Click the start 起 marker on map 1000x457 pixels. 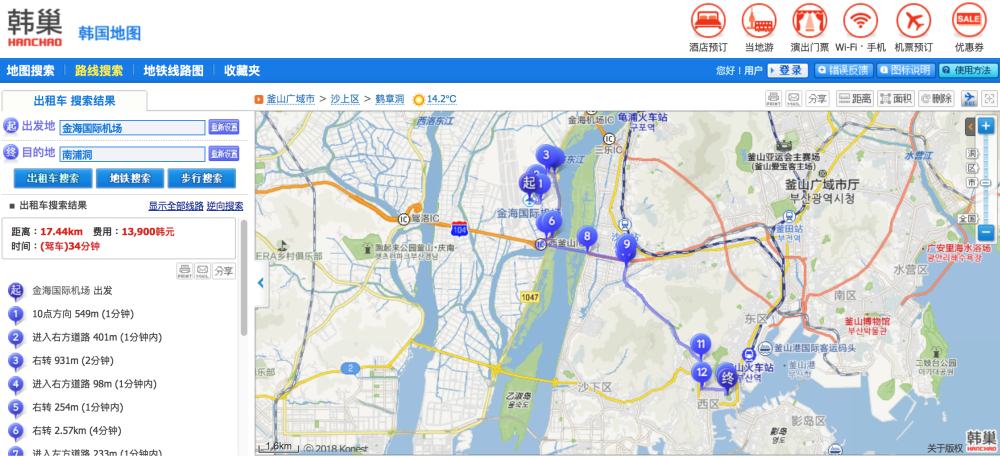[528, 183]
